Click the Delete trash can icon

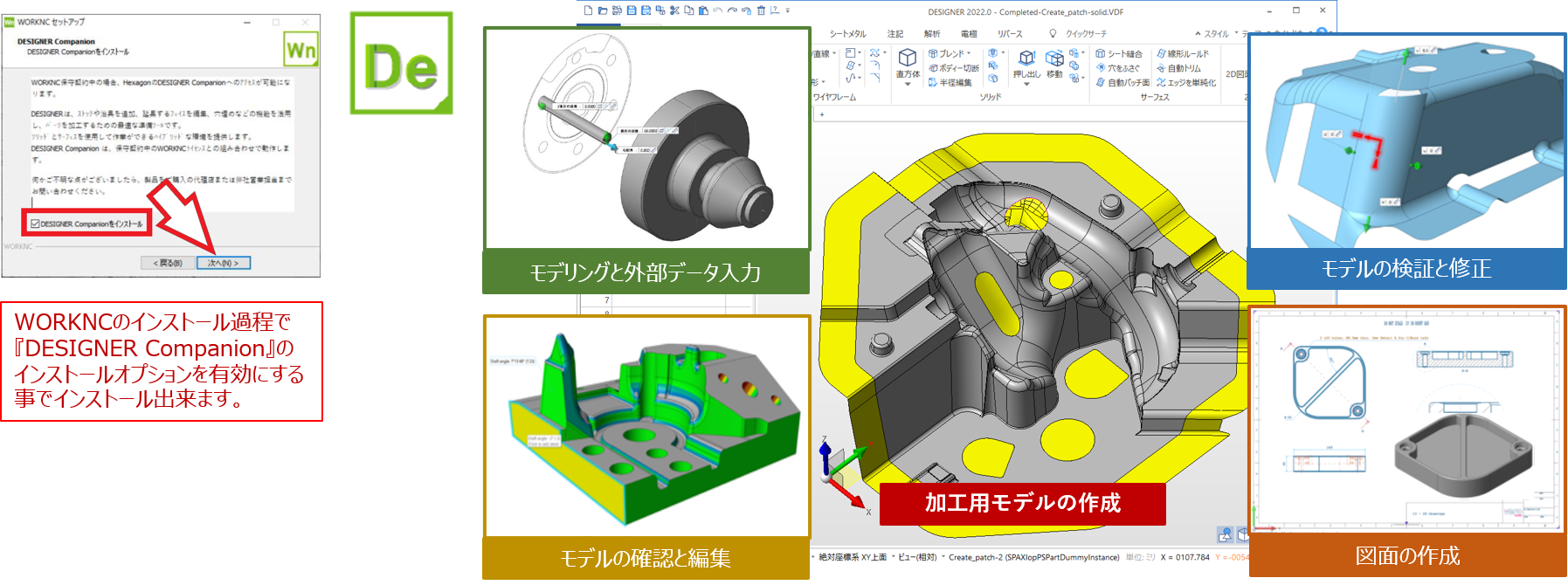761,10
